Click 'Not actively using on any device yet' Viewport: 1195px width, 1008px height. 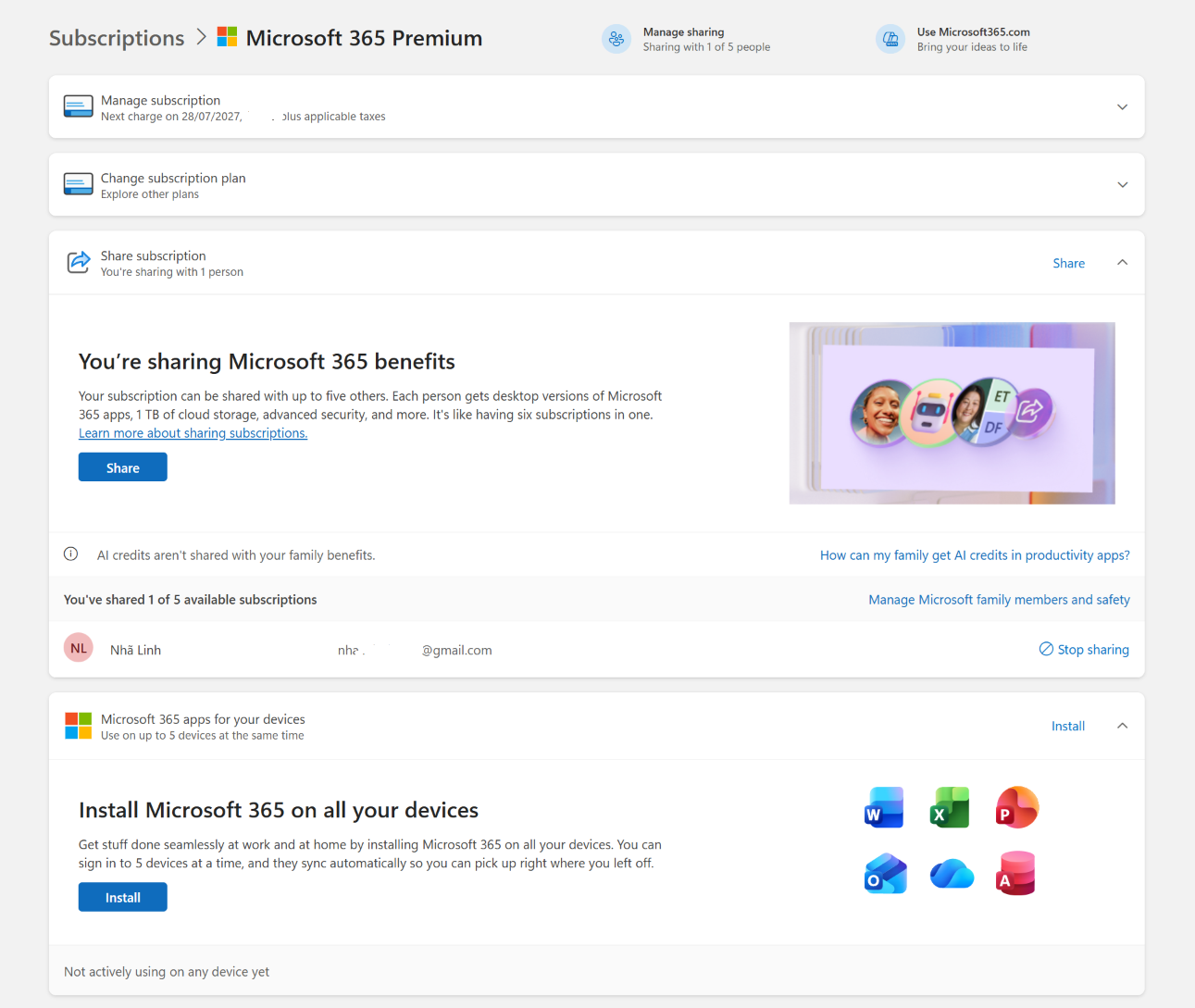click(x=167, y=972)
